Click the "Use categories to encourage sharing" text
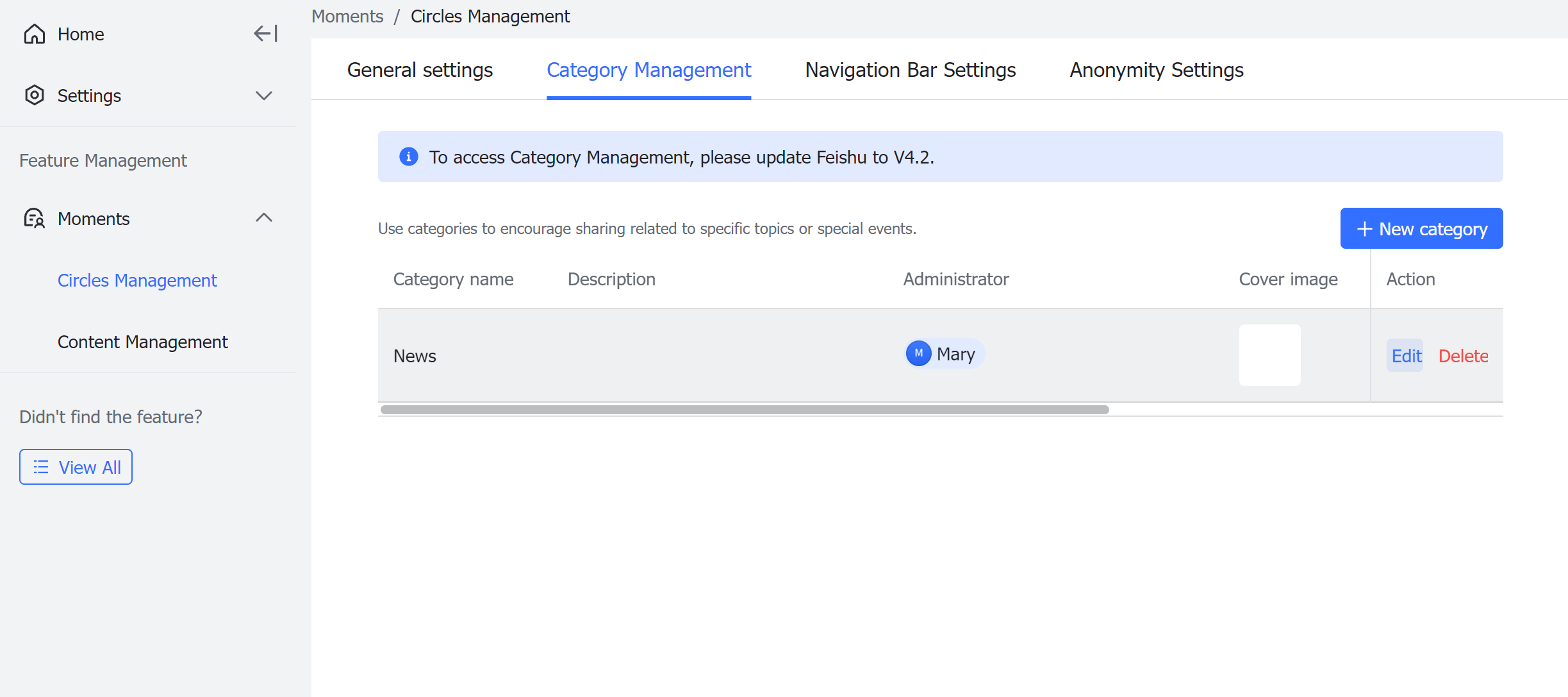Viewport: 1568px width, 697px height. pos(647,228)
